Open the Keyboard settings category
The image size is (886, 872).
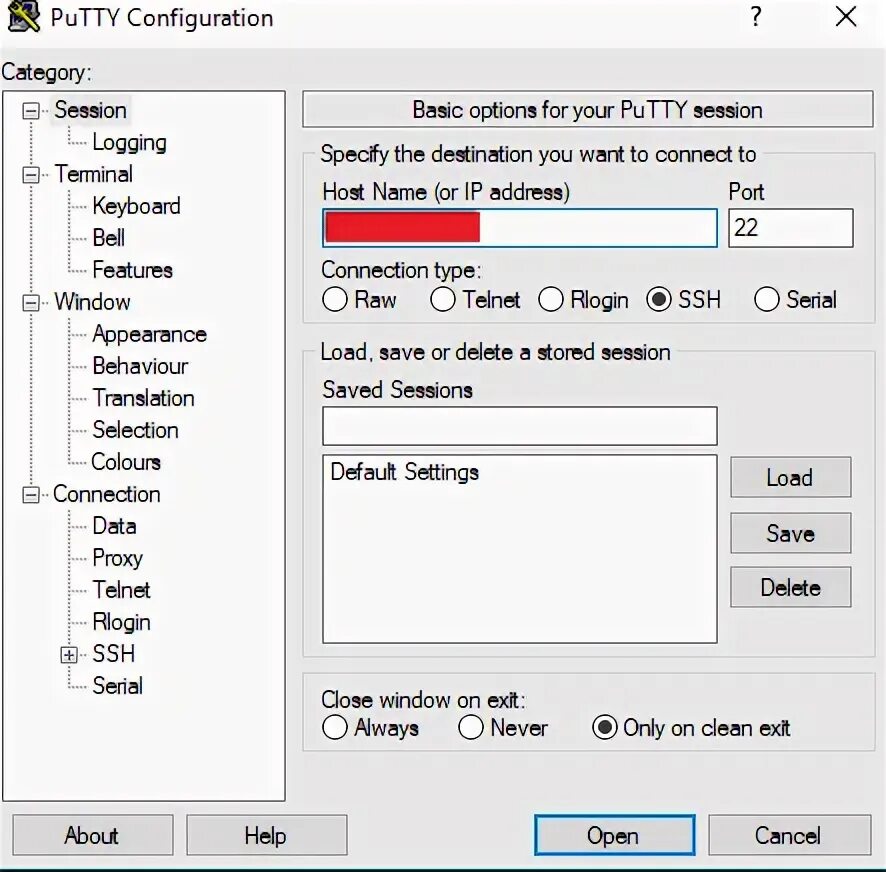click(x=136, y=206)
